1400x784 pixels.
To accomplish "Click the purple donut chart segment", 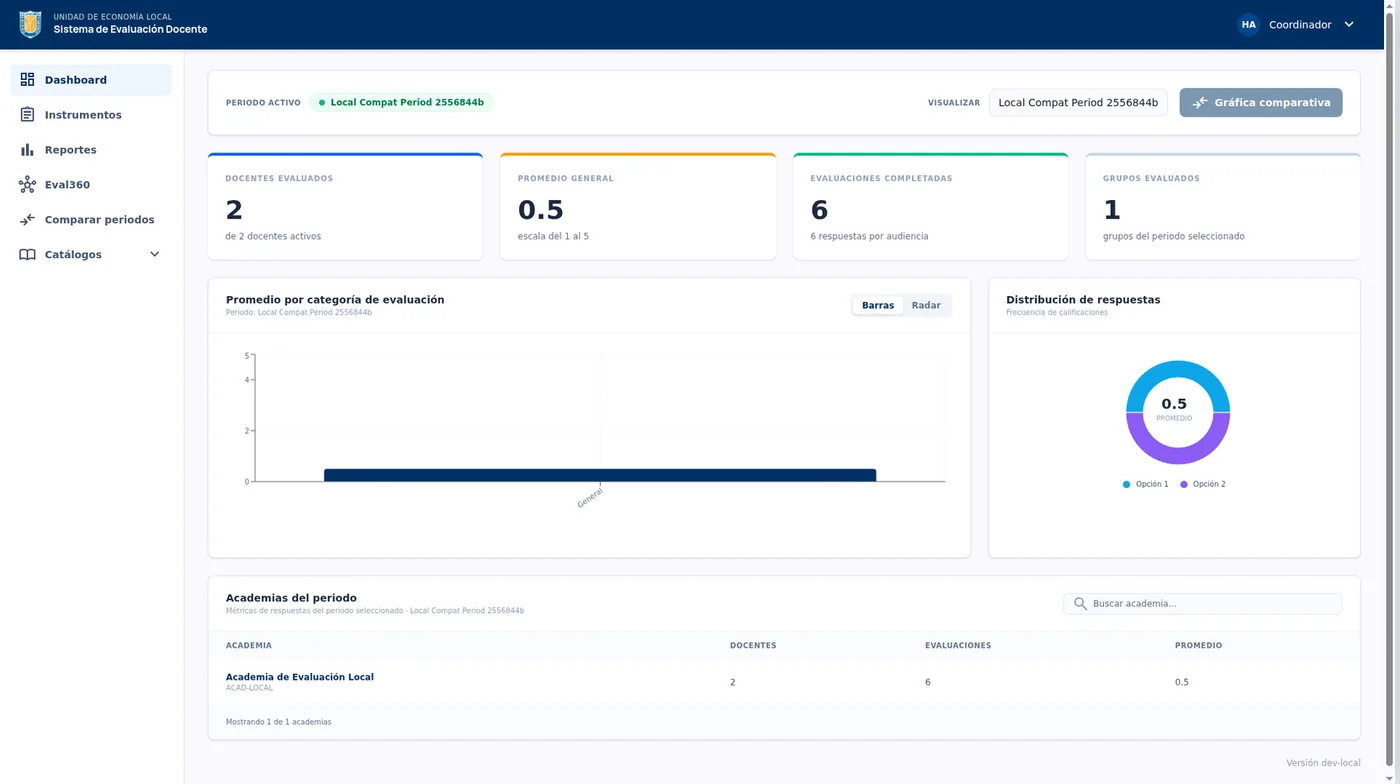I will tap(1178, 456).
